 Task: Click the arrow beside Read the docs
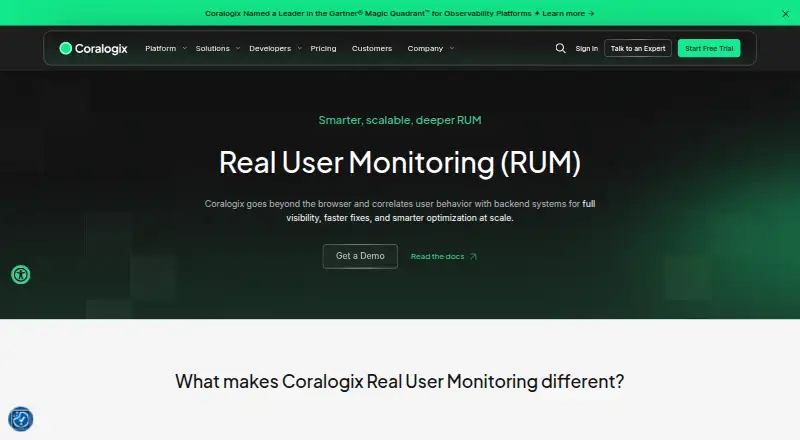[473, 257]
